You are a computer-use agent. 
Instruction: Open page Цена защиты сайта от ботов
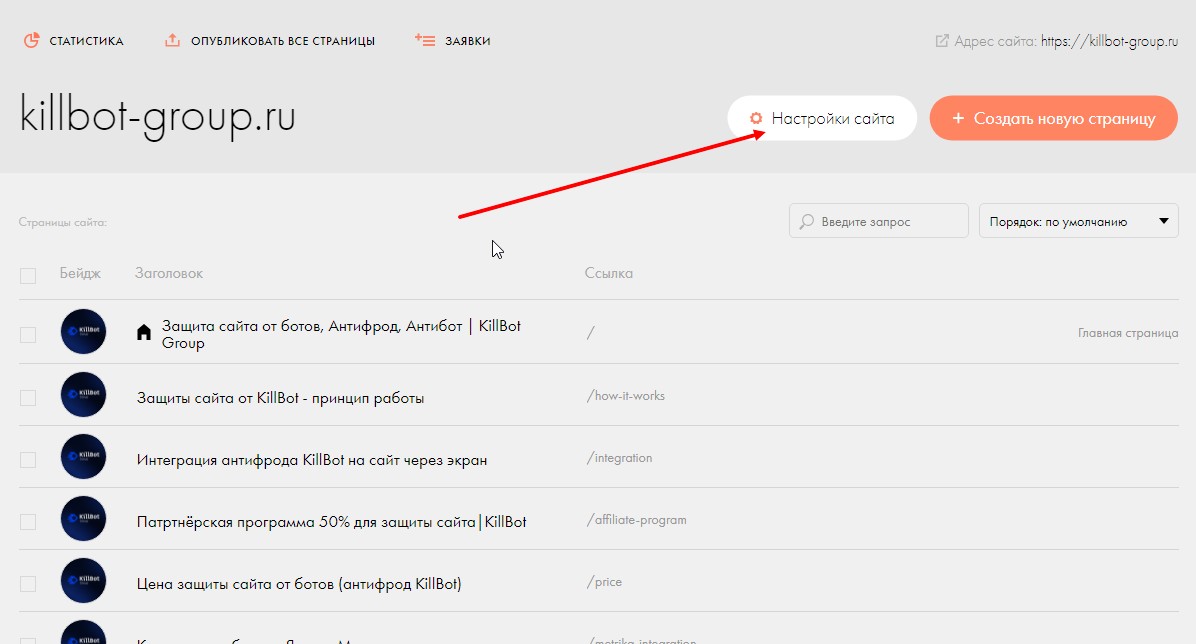pyautogui.click(x=299, y=584)
